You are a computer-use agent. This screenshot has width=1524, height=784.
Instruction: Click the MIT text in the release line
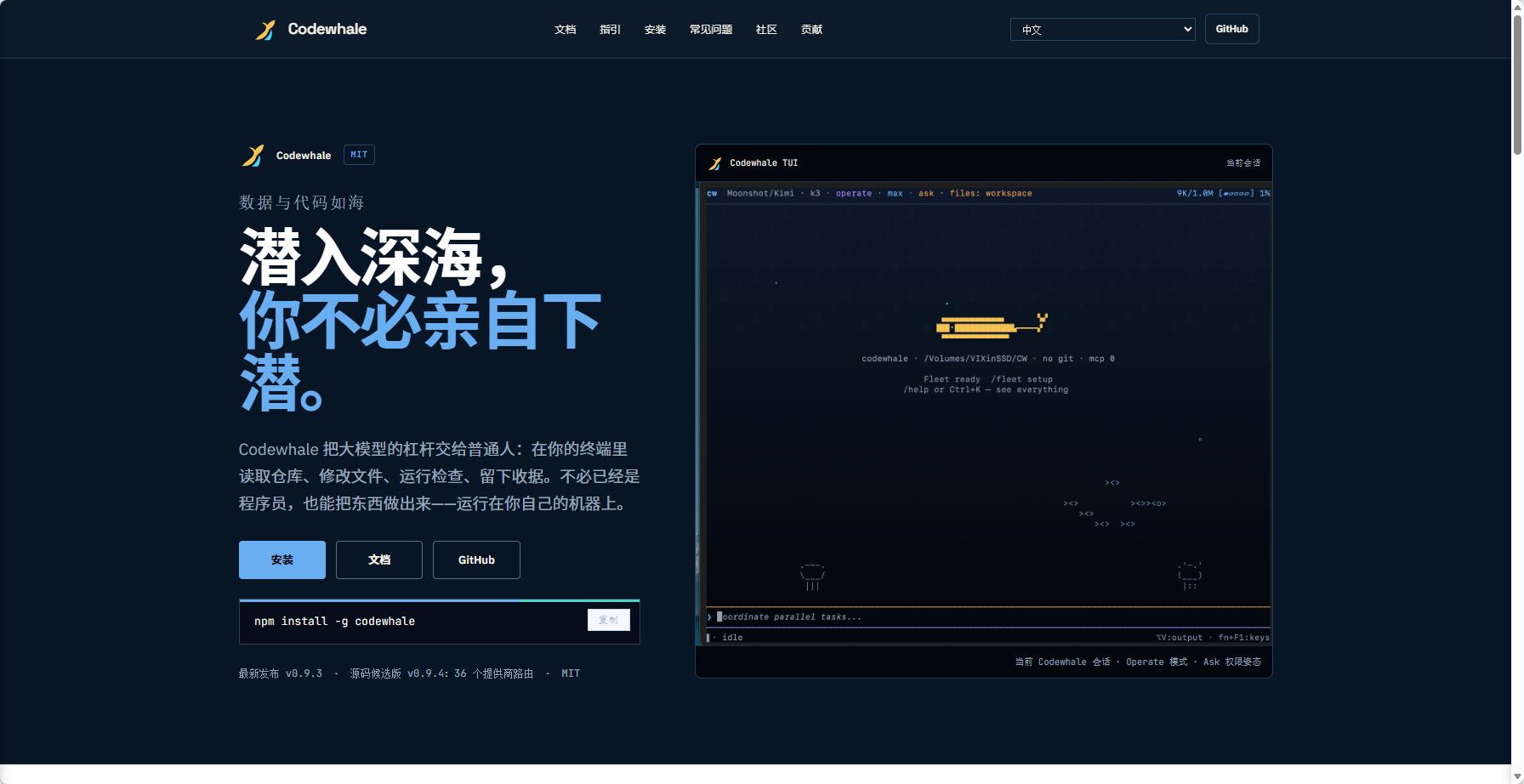(571, 673)
